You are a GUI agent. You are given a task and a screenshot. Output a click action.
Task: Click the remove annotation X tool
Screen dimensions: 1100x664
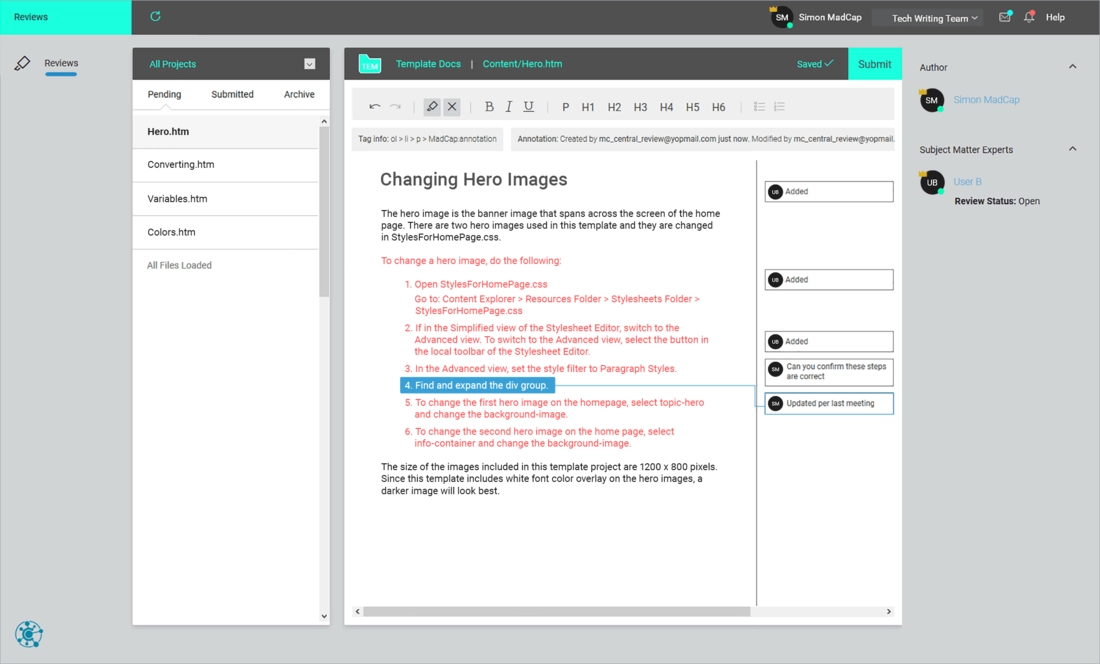[x=452, y=106]
